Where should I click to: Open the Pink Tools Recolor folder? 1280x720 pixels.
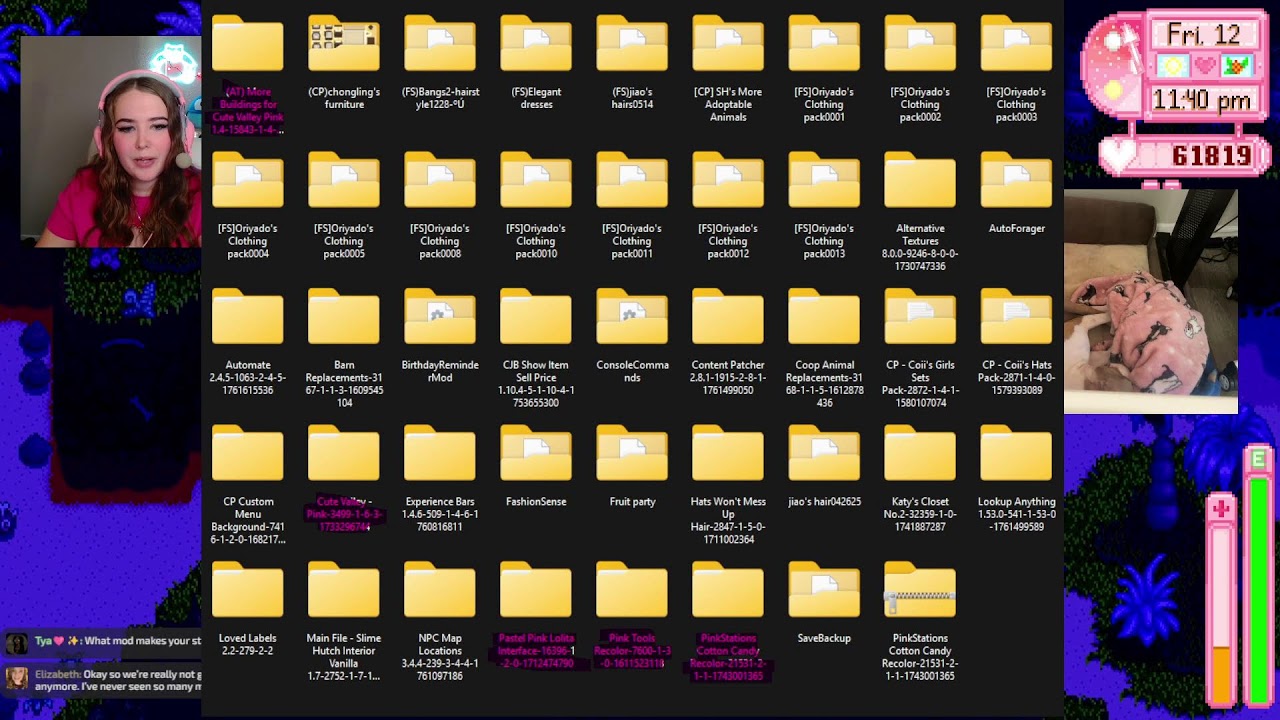(x=632, y=591)
